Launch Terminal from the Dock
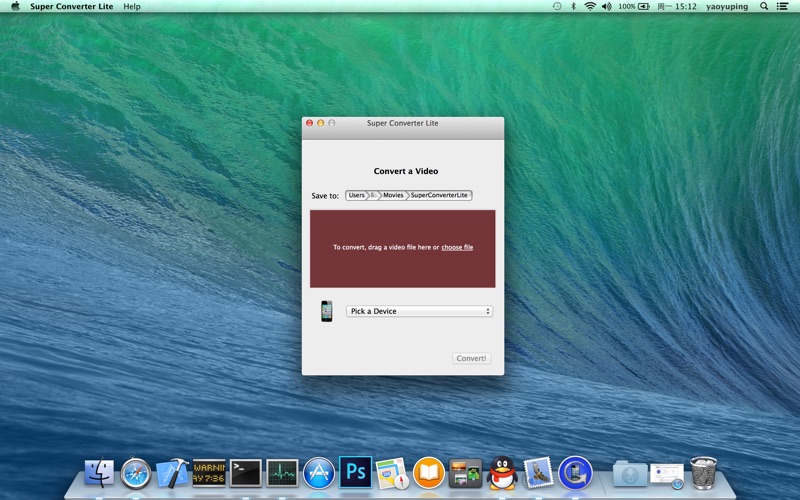This screenshot has height=500, width=800. (245, 473)
